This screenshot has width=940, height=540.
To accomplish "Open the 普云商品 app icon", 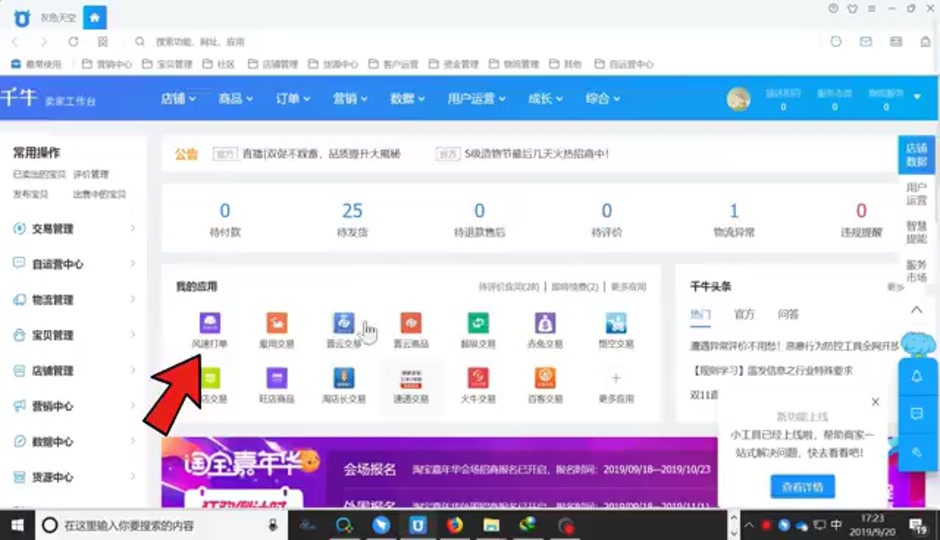I will (411, 323).
